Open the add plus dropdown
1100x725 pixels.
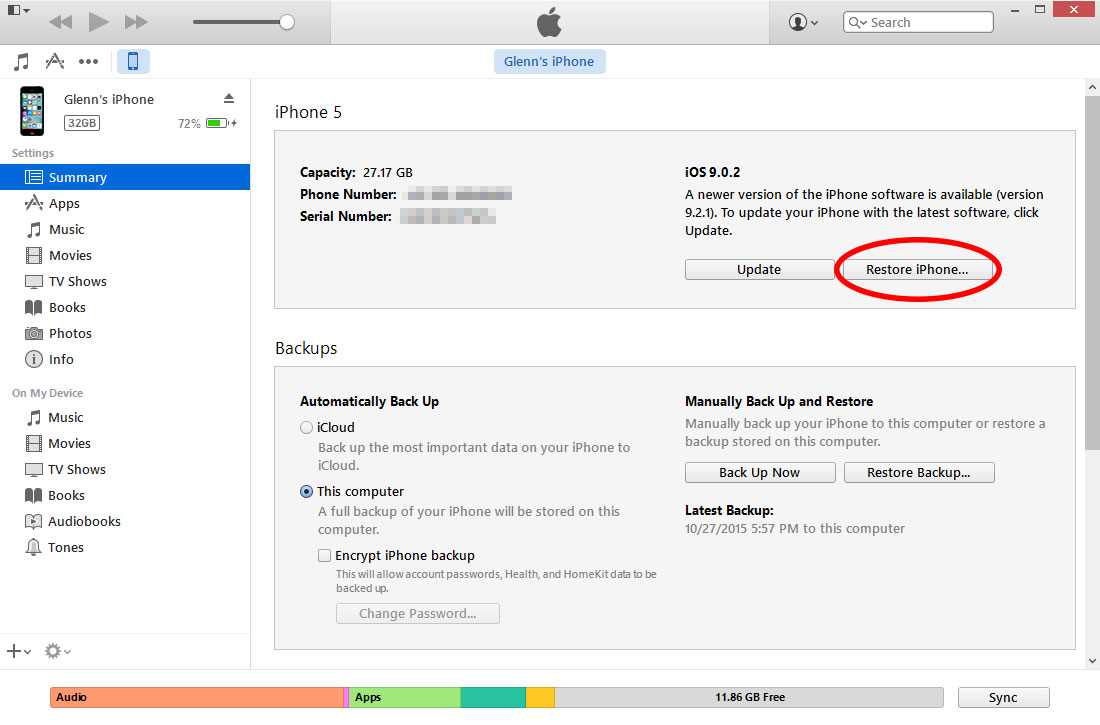point(19,651)
